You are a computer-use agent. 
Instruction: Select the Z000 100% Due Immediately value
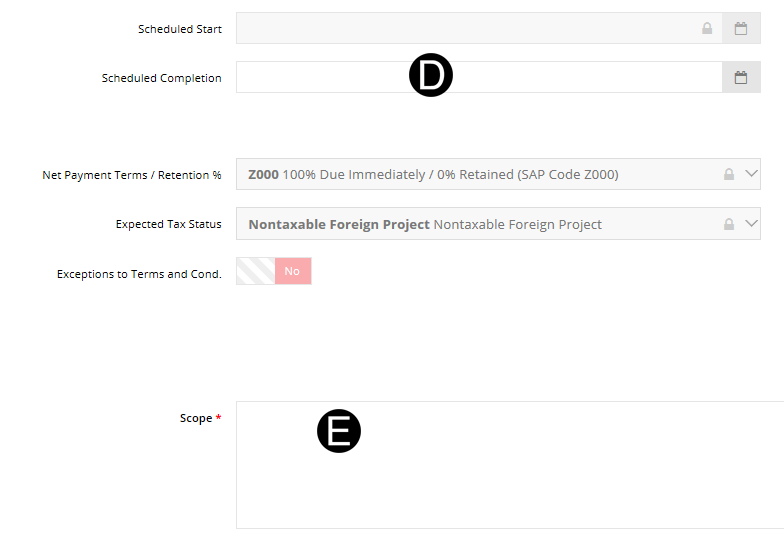(433, 174)
